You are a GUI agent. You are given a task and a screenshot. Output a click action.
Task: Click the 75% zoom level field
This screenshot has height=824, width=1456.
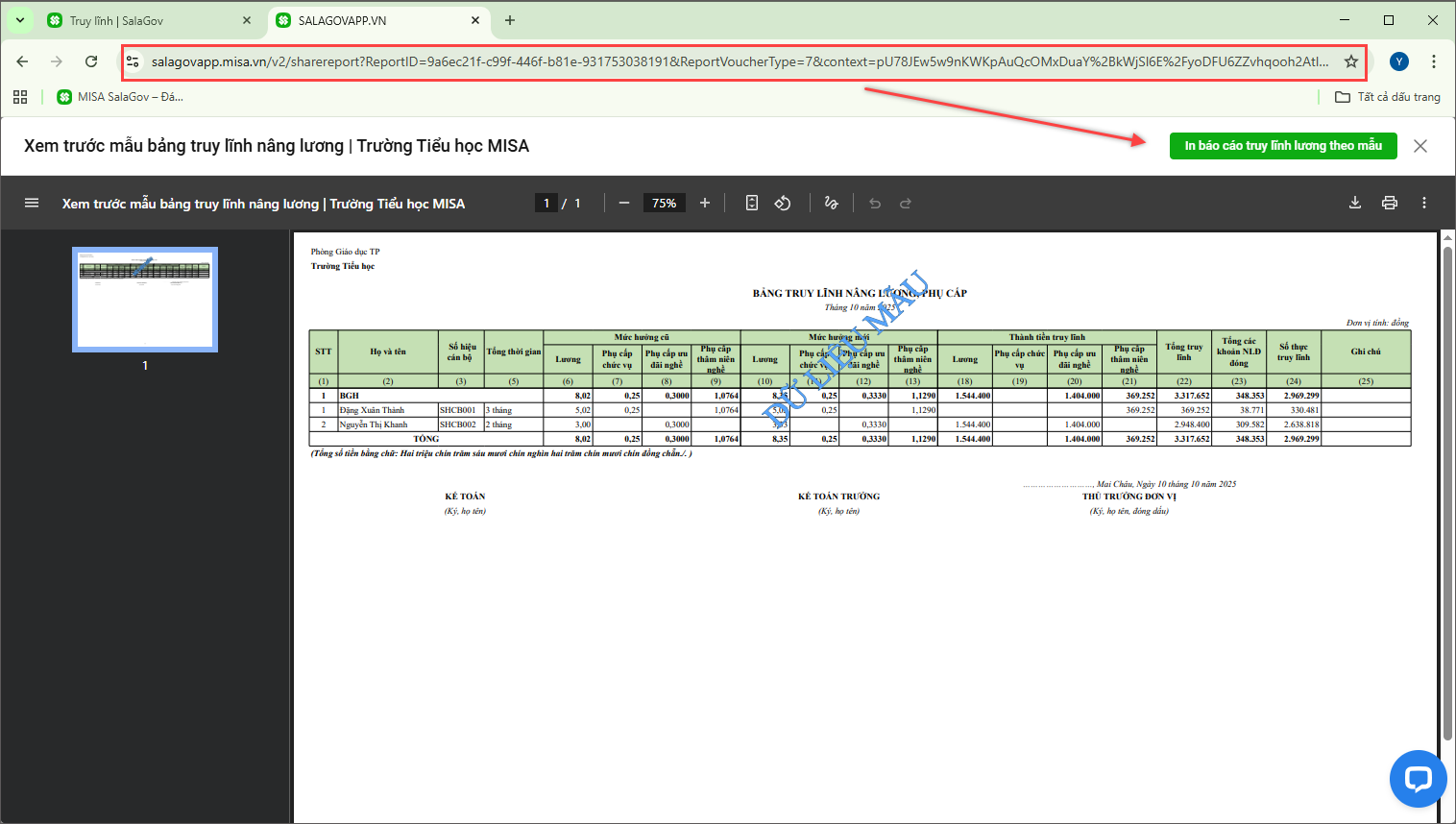(x=664, y=203)
